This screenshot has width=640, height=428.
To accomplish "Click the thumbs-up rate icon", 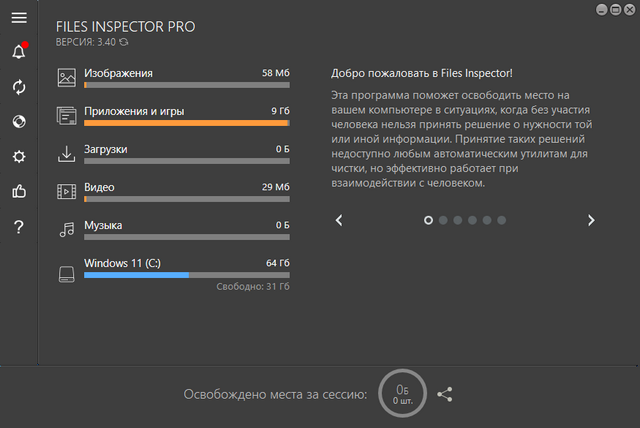I will pos(19,192).
